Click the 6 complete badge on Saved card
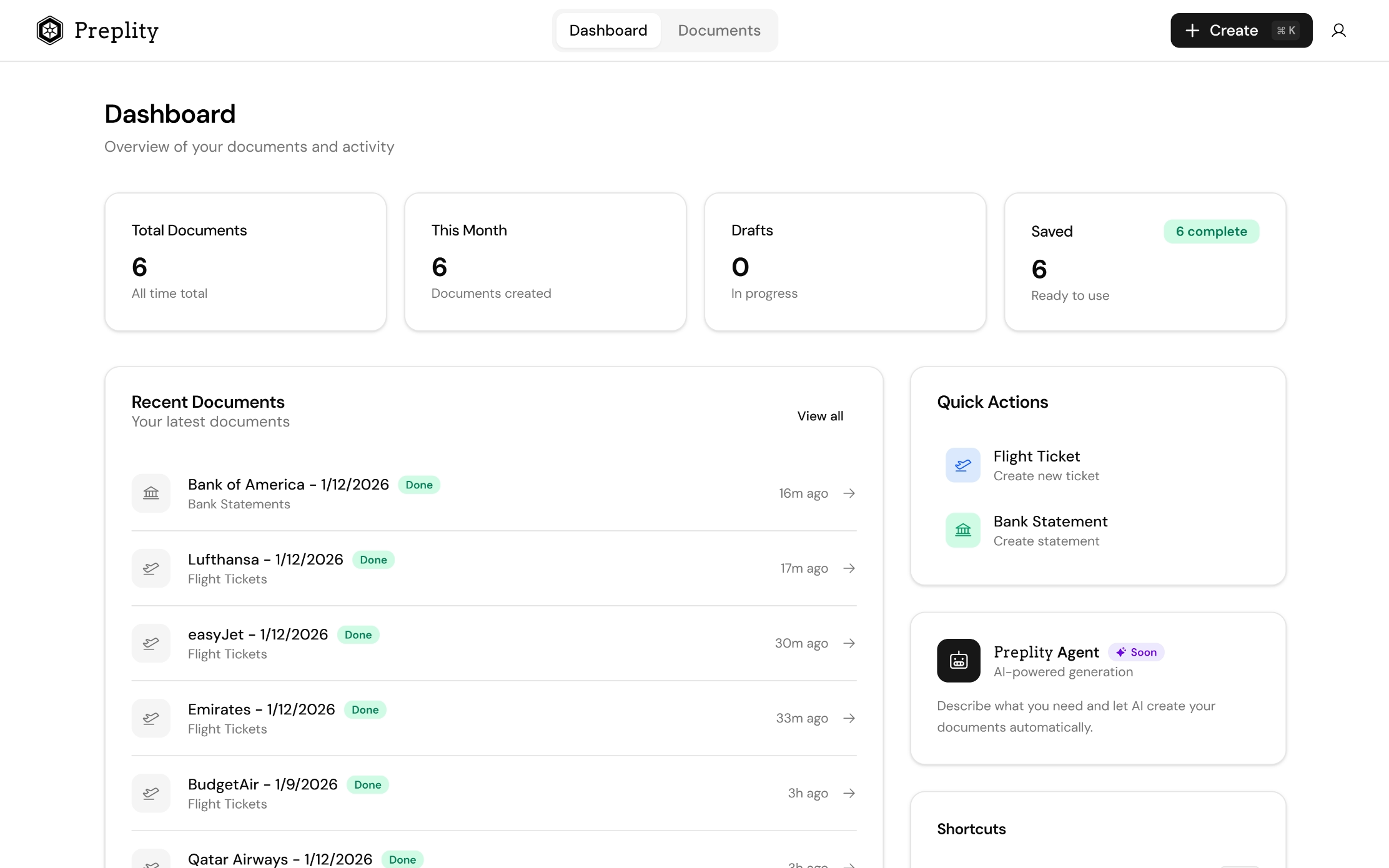 (x=1211, y=231)
